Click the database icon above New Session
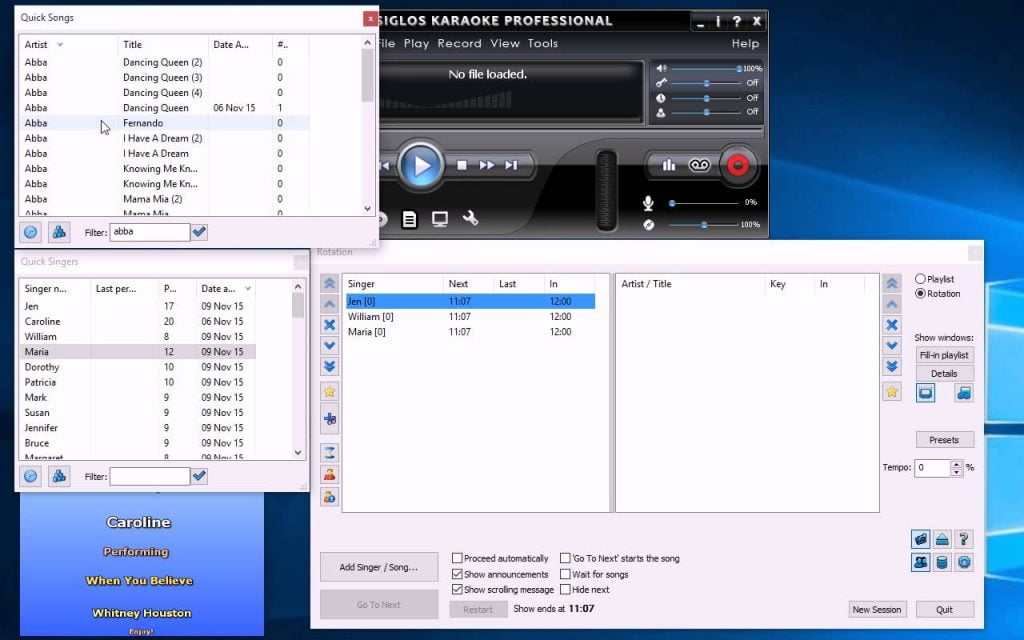1024x640 pixels. (x=941, y=562)
